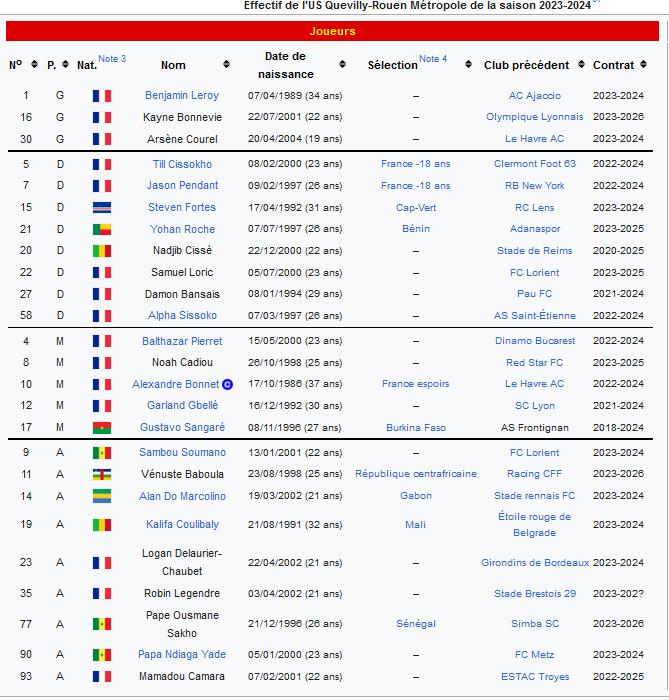This screenshot has width=669, height=700.
Task: Click the captain badge beside Alexandre Bonnet
Action: (227, 384)
